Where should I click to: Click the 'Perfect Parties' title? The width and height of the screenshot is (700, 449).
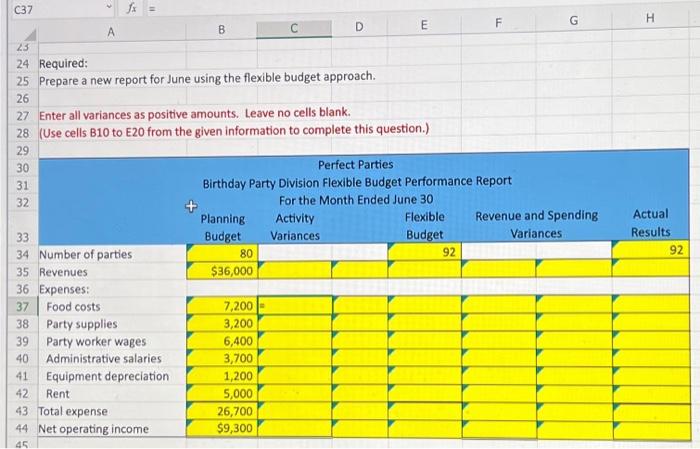pyautogui.click(x=356, y=165)
